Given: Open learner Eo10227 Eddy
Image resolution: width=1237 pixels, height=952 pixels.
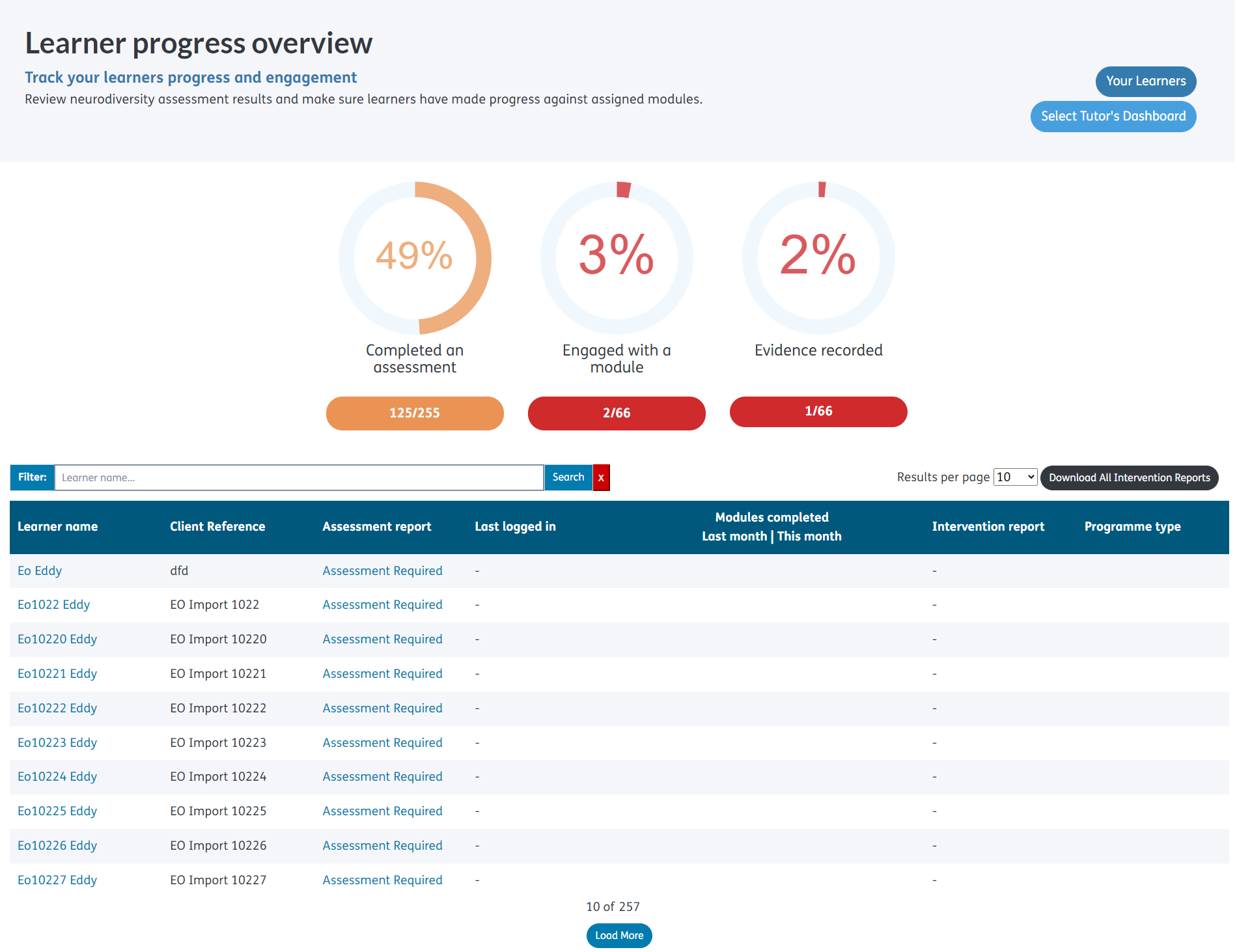Looking at the screenshot, I should [57, 880].
